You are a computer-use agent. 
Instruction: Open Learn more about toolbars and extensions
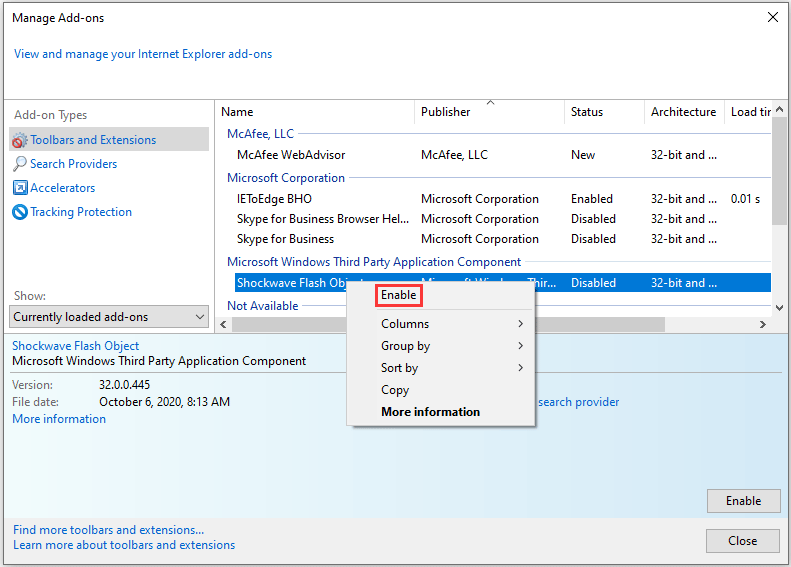point(124,545)
